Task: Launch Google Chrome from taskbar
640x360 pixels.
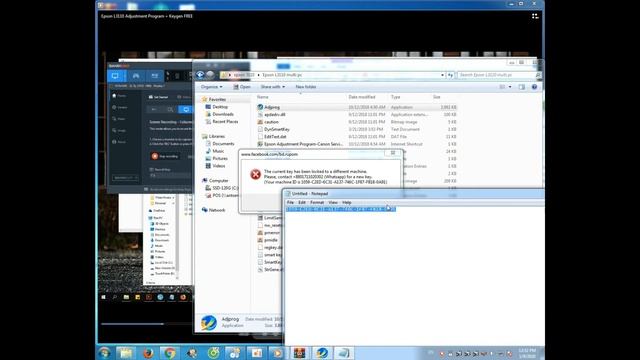Action: (x=169, y=353)
